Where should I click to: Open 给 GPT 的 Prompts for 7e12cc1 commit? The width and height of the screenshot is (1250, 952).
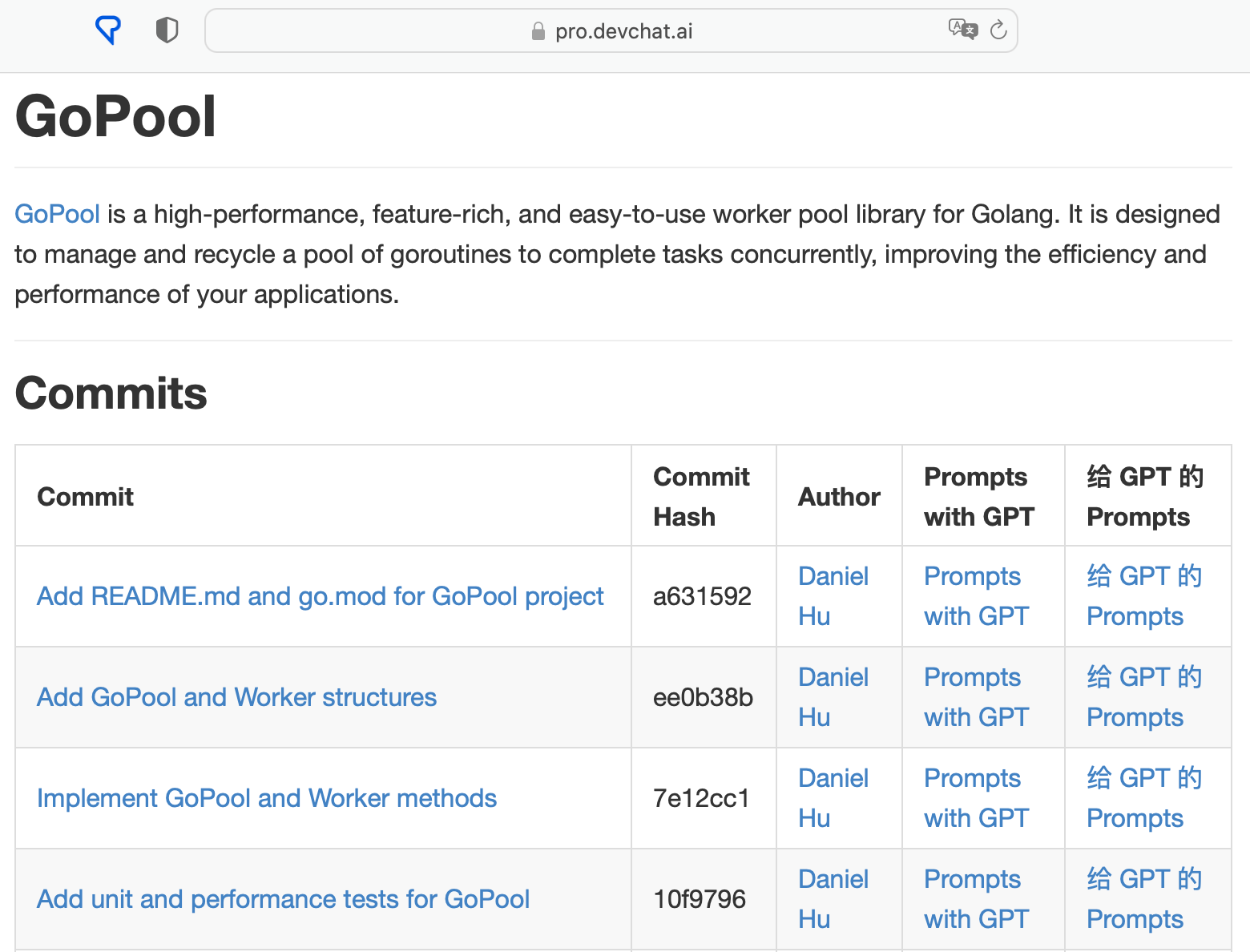tap(1144, 798)
